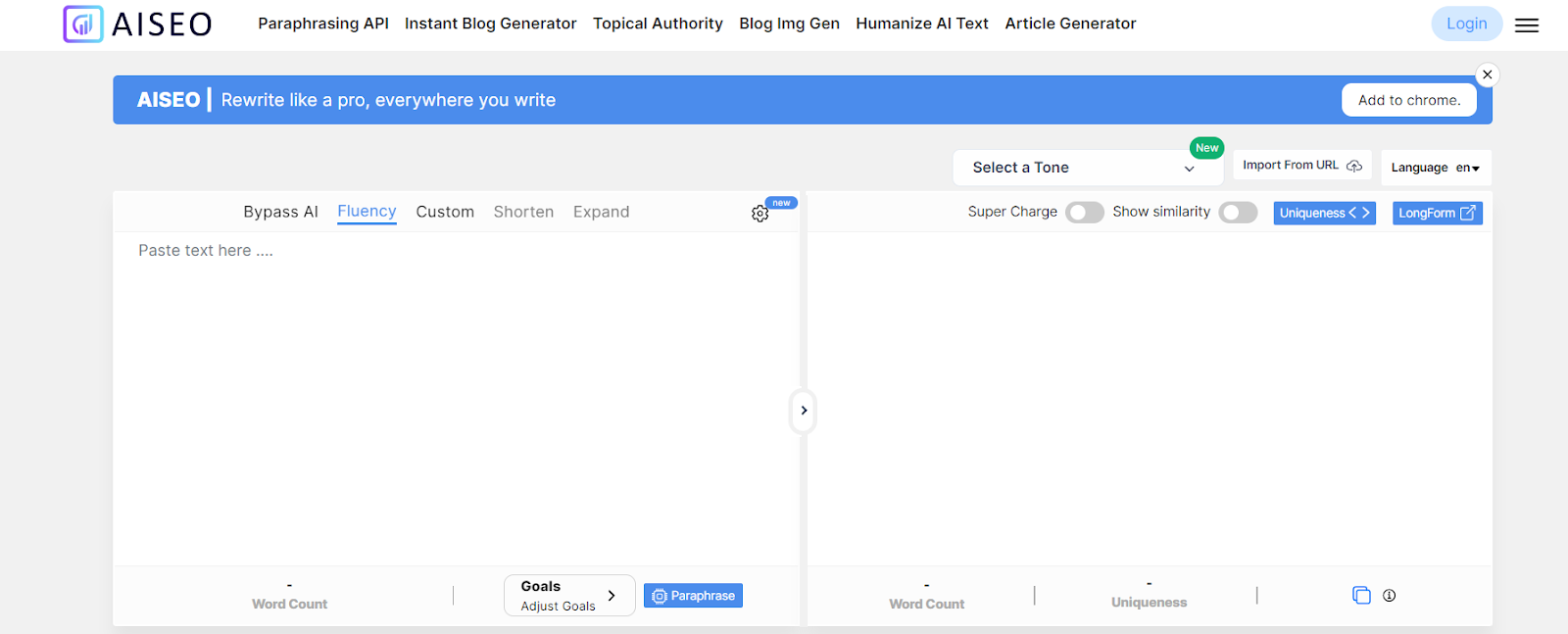The width and height of the screenshot is (1568, 634).
Task: Click the left panel Word Count label
Action: pyautogui.click(x=289, y=605)
